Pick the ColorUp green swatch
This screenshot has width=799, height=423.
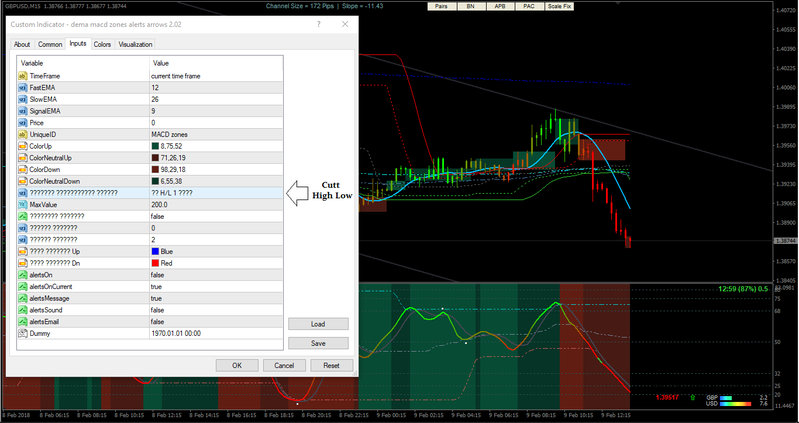pyautogui.click(x=155, y=146)
